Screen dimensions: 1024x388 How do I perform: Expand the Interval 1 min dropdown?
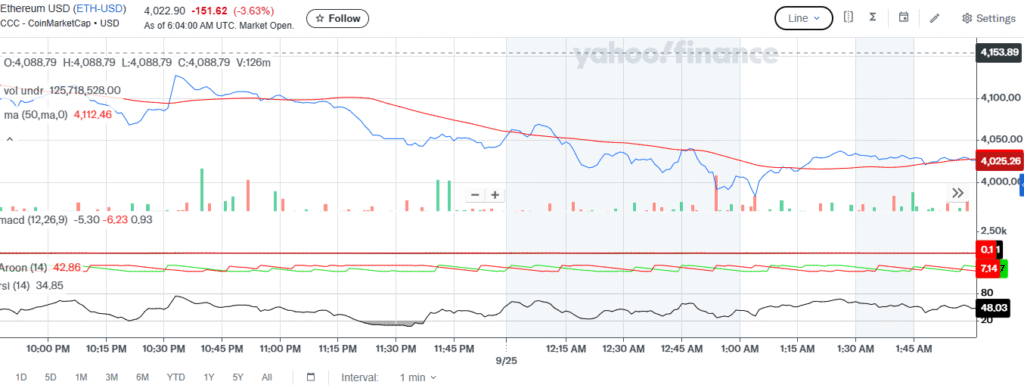coord(418,377)
